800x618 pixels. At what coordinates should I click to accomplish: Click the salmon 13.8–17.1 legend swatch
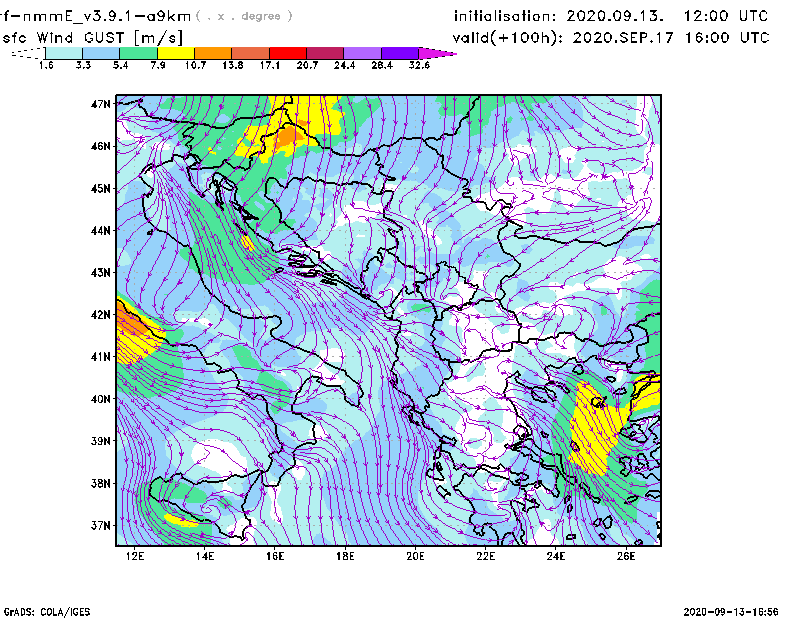click(251, 53)
